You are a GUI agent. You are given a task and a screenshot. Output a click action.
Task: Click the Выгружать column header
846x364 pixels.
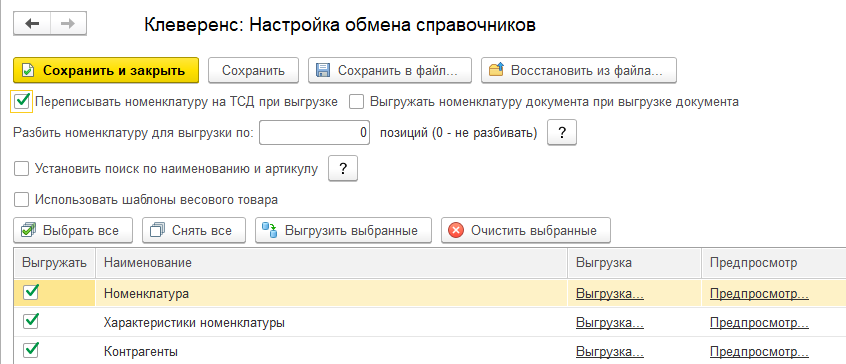(x=54, y=263)
